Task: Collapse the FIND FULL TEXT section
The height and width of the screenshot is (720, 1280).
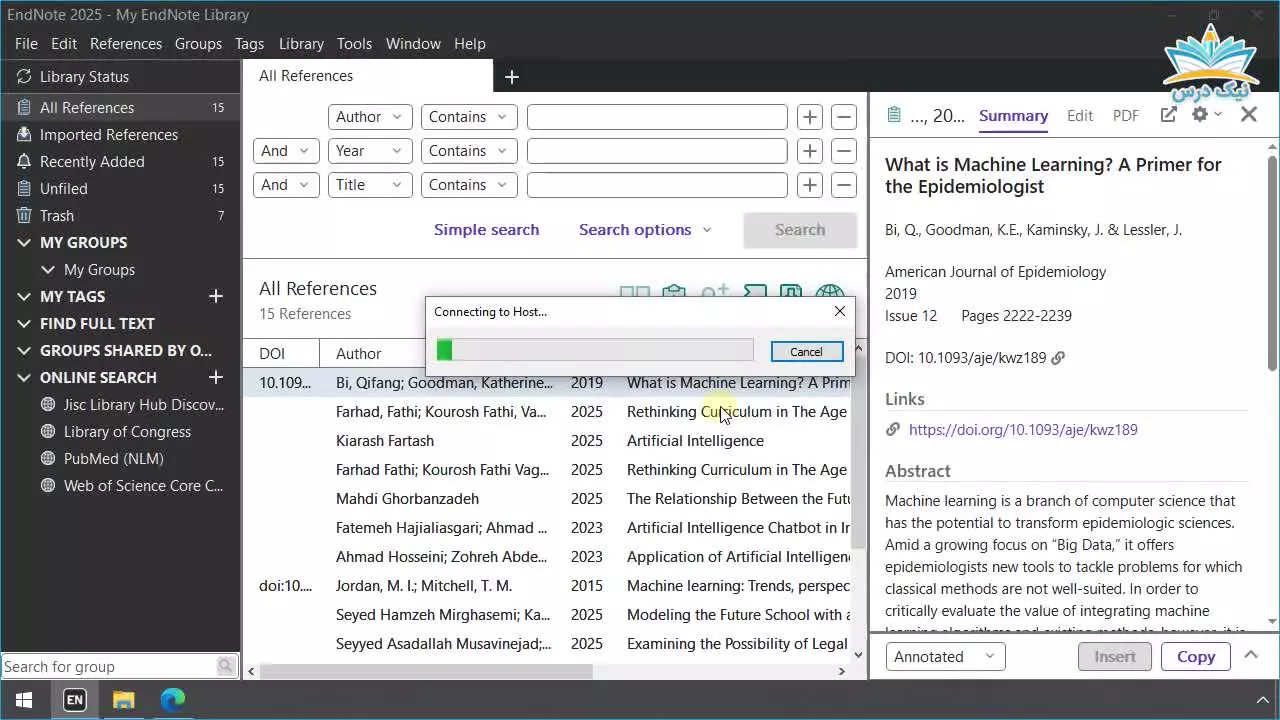Action: click(24, 324)
